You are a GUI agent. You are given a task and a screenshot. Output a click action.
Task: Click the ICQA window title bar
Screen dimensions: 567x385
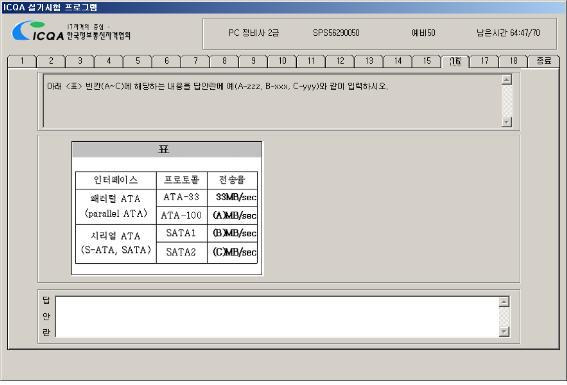tap(284, 7)
